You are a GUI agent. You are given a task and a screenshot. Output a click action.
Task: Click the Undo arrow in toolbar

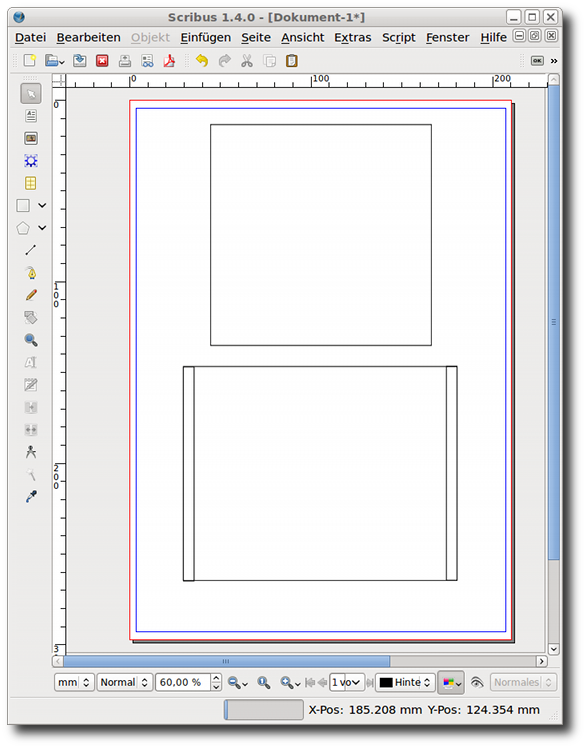pyautogui.click(x=202, y=61)
